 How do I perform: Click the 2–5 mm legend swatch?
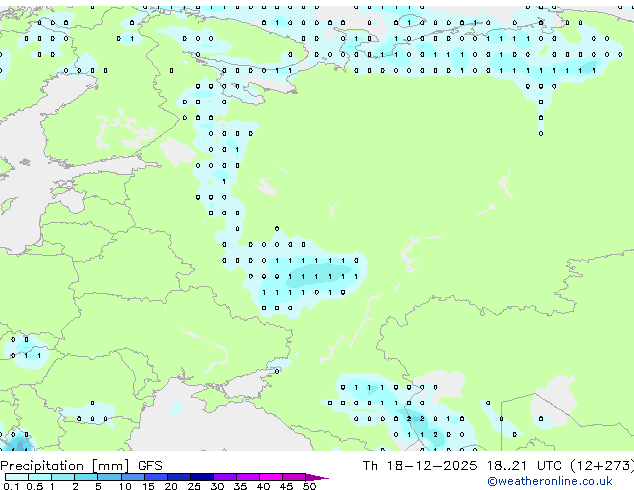(86, 477)
